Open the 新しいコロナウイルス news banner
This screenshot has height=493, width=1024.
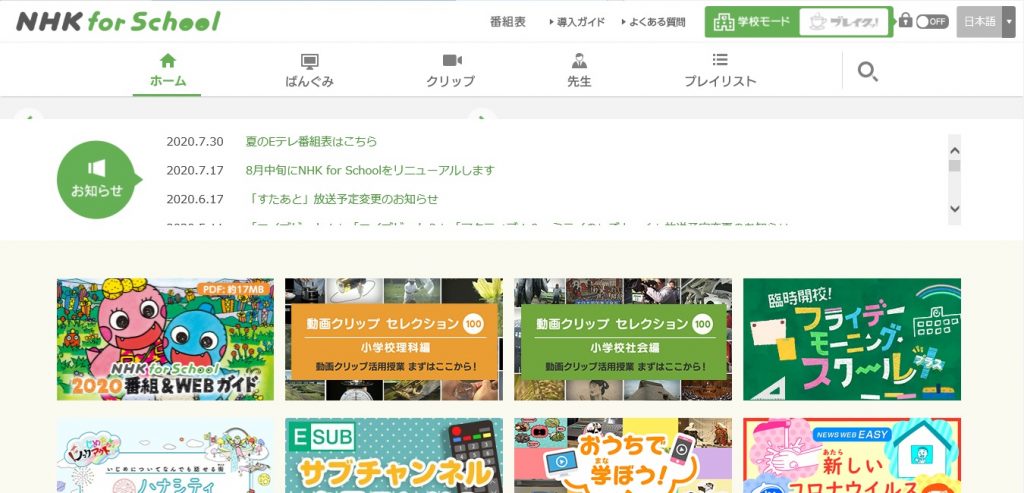point(852,456)
